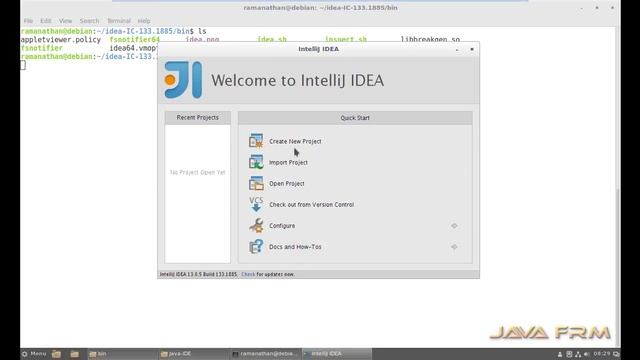Click the Recent Projects header
Screen dimensions: 640x360
pos(198,118)
